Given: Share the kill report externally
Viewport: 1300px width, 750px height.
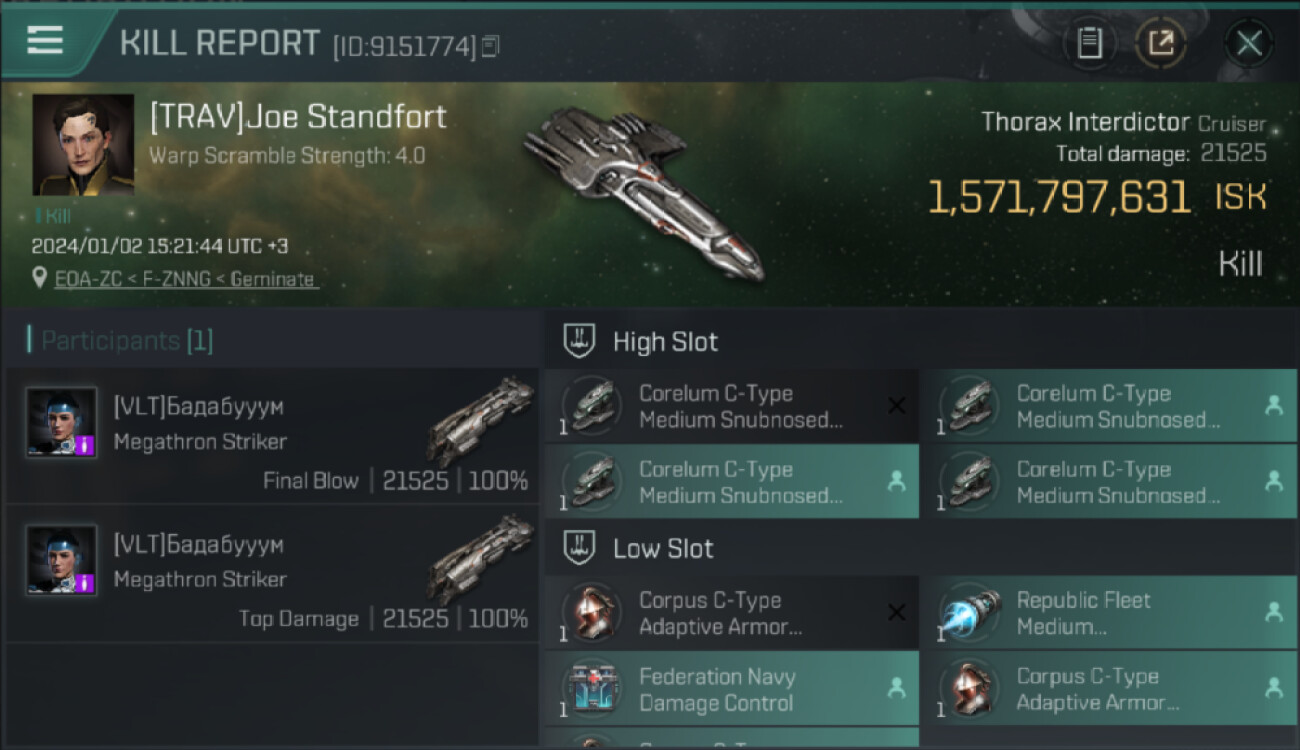Looking at the screenshot, I should click(1160, 43).
